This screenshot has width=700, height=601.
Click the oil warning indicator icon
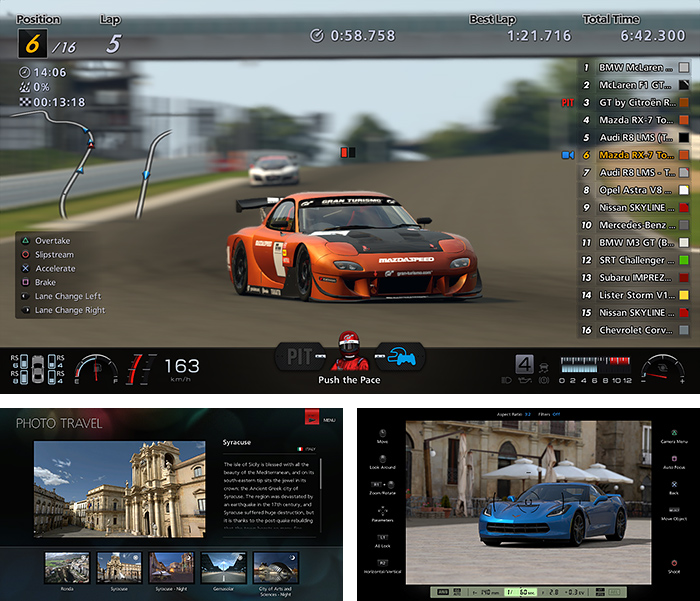(525, 380)
